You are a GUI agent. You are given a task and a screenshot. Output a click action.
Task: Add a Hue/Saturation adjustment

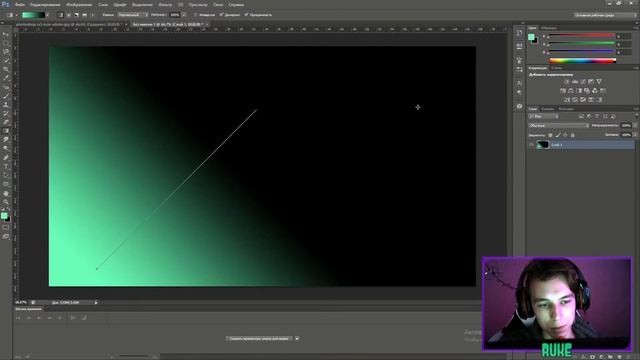tap(563, 91)
